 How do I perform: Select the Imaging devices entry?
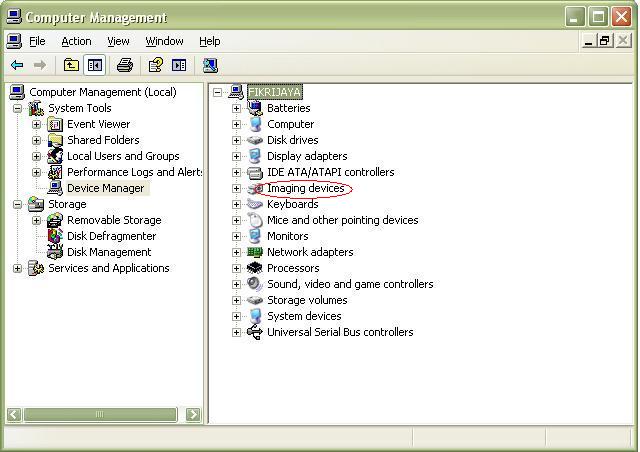pos(306,188)
